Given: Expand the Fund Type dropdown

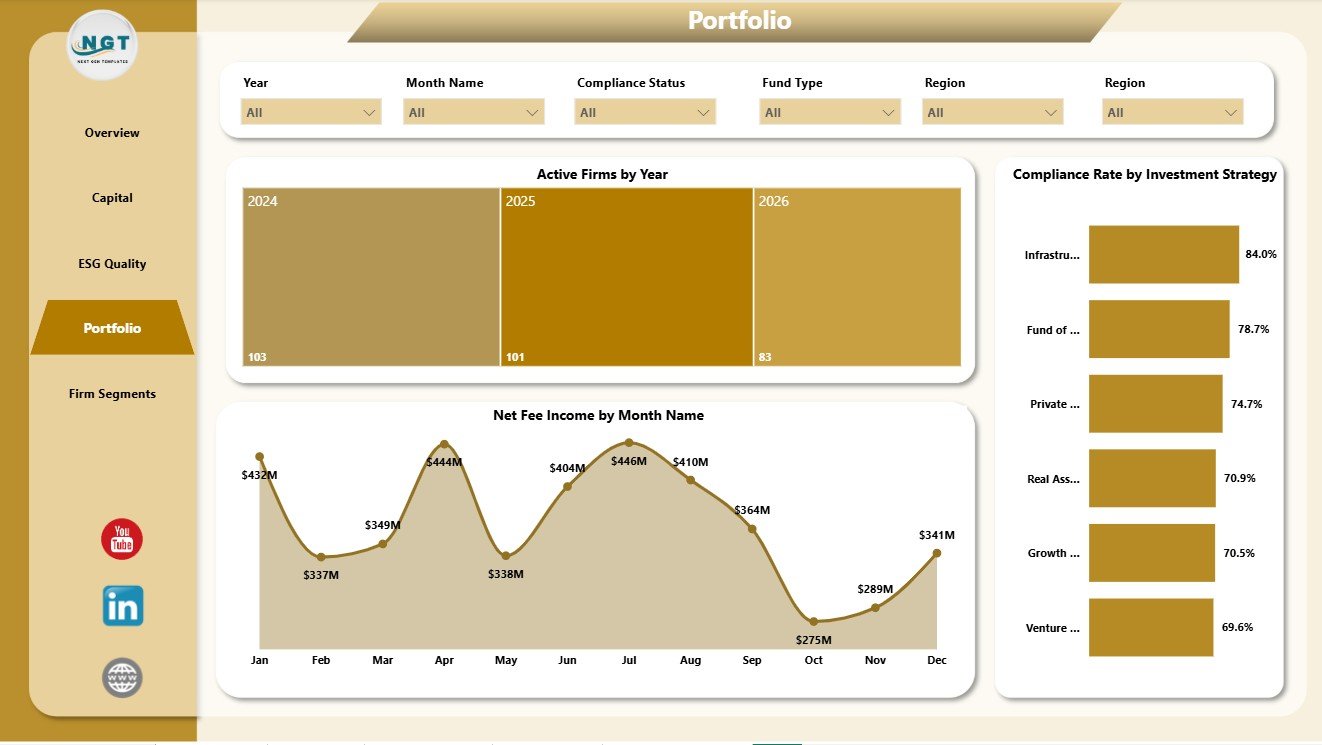Looking at the screenshot, I should (x=830, y=112).
